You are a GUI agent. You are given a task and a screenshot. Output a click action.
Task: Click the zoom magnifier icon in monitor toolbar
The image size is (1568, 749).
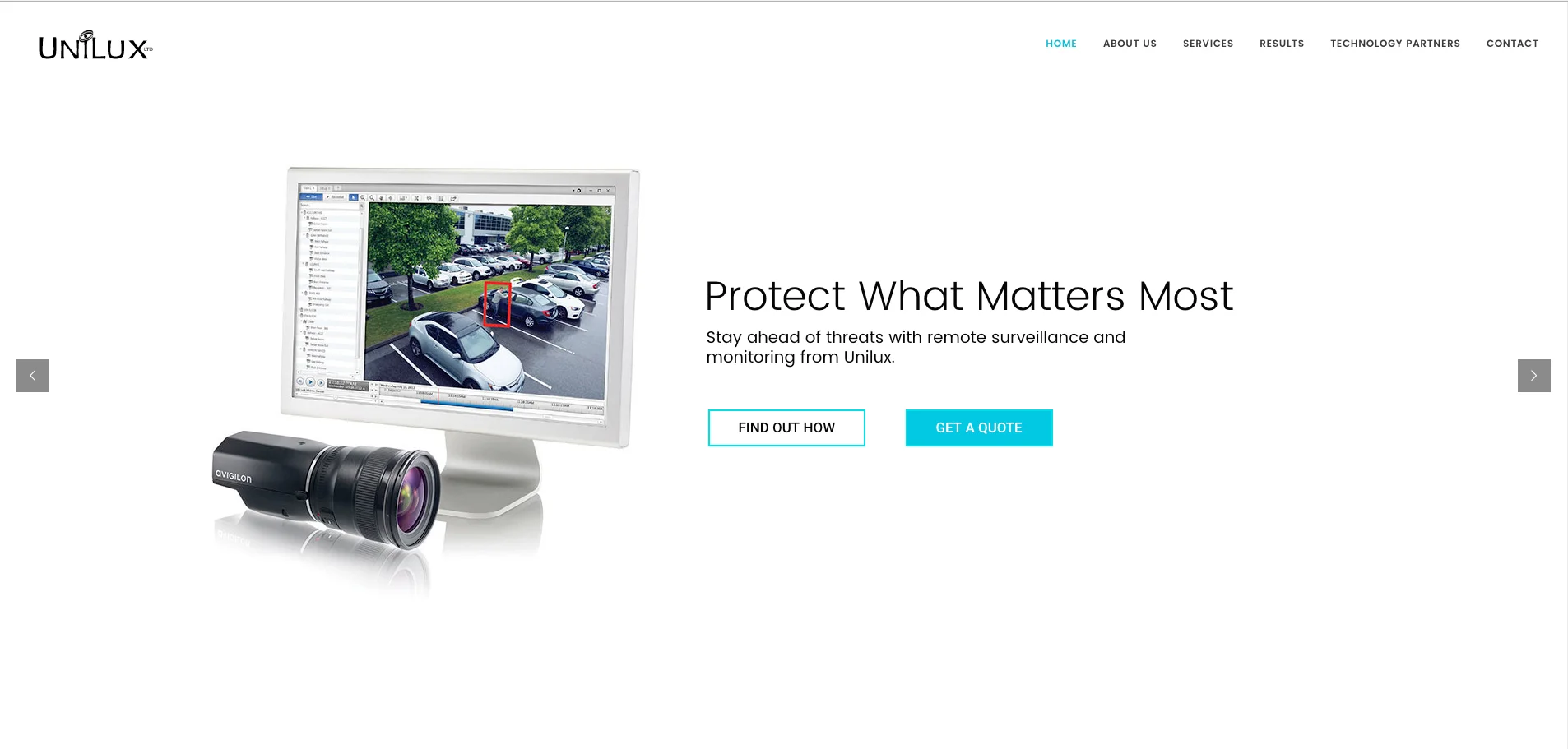coord(363,197)
